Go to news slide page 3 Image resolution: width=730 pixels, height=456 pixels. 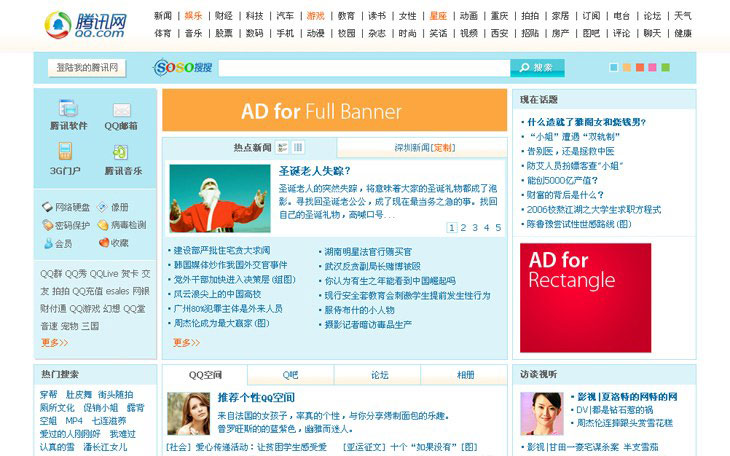coord(475,227)
